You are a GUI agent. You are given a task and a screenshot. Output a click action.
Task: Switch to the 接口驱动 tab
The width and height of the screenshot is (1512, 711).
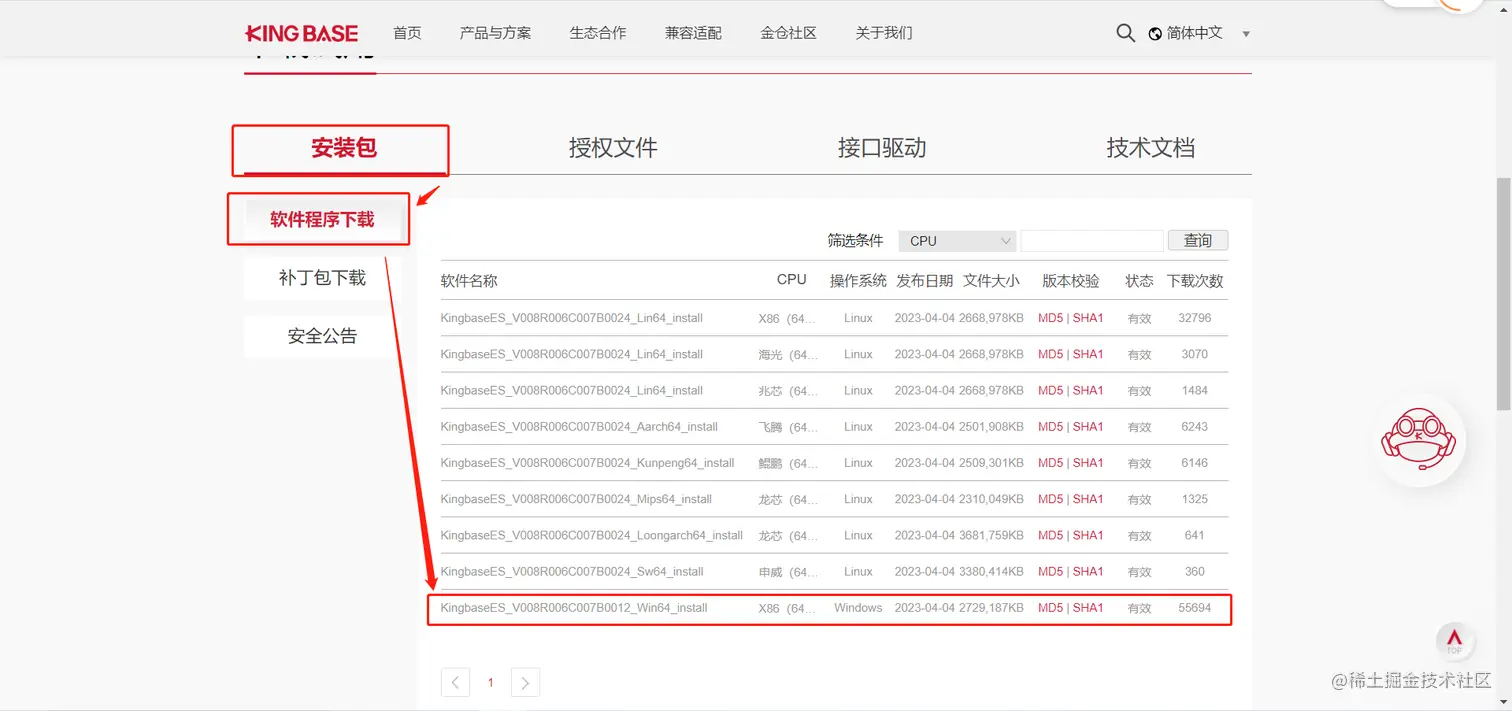tap(882, 148)
